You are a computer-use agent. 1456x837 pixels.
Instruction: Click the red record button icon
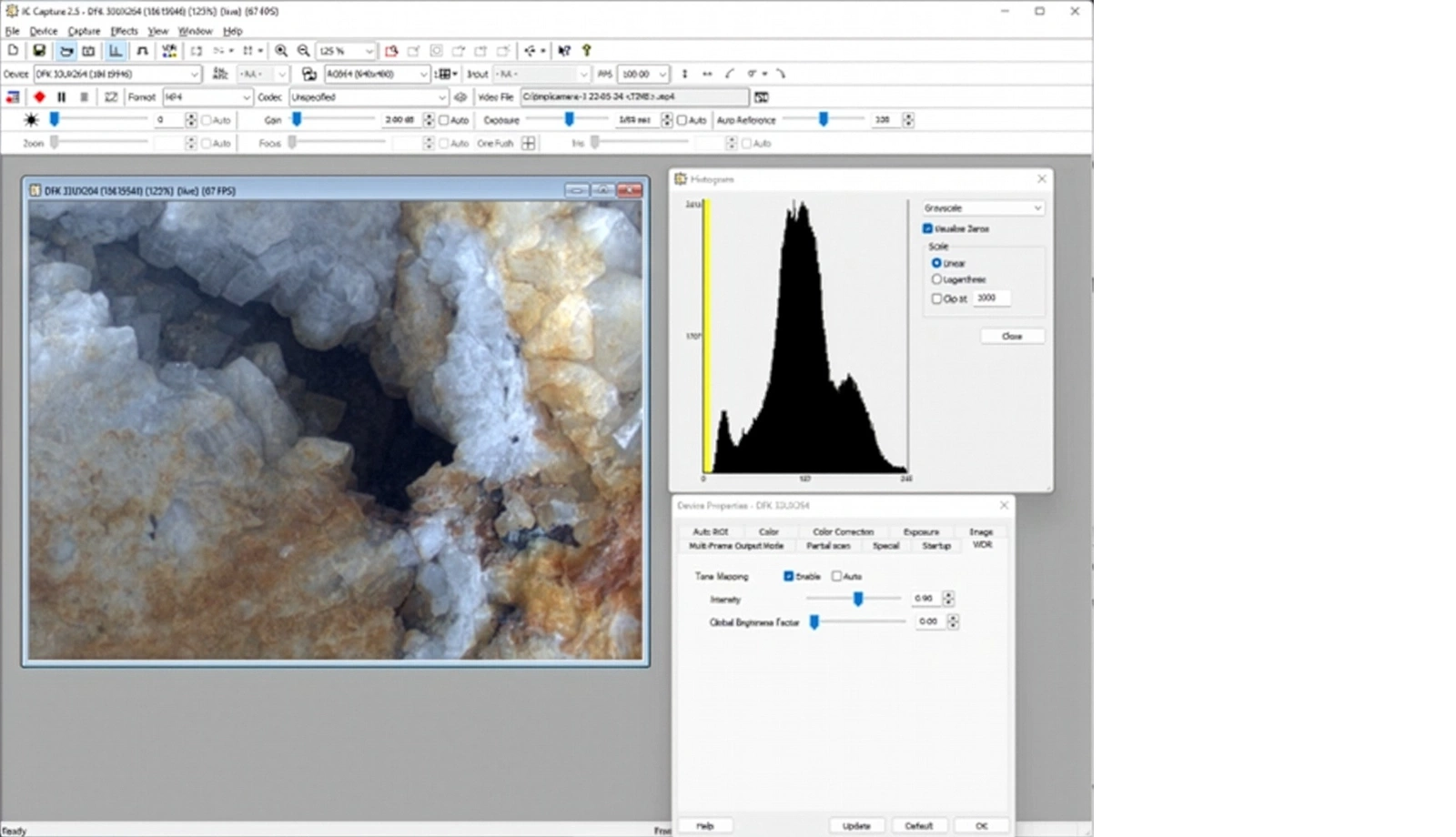[x=39, y=96]
